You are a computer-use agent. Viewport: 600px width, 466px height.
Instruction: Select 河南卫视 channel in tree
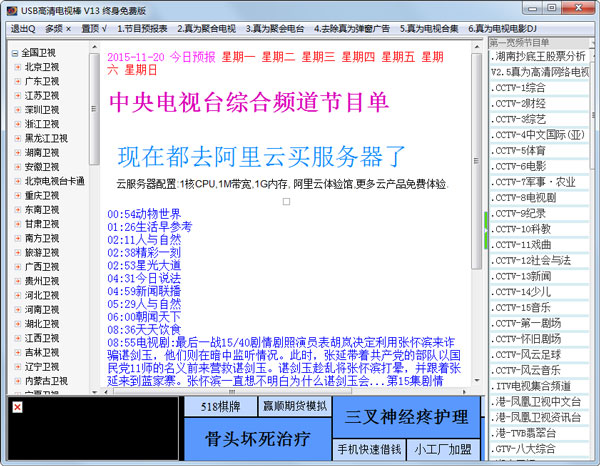[x=42, y=310]
